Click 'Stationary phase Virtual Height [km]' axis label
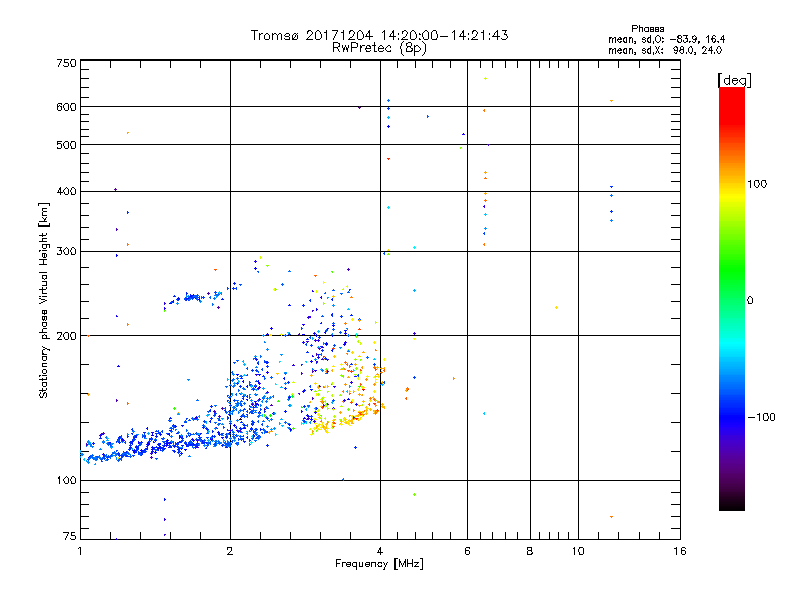 click(43, 300)
